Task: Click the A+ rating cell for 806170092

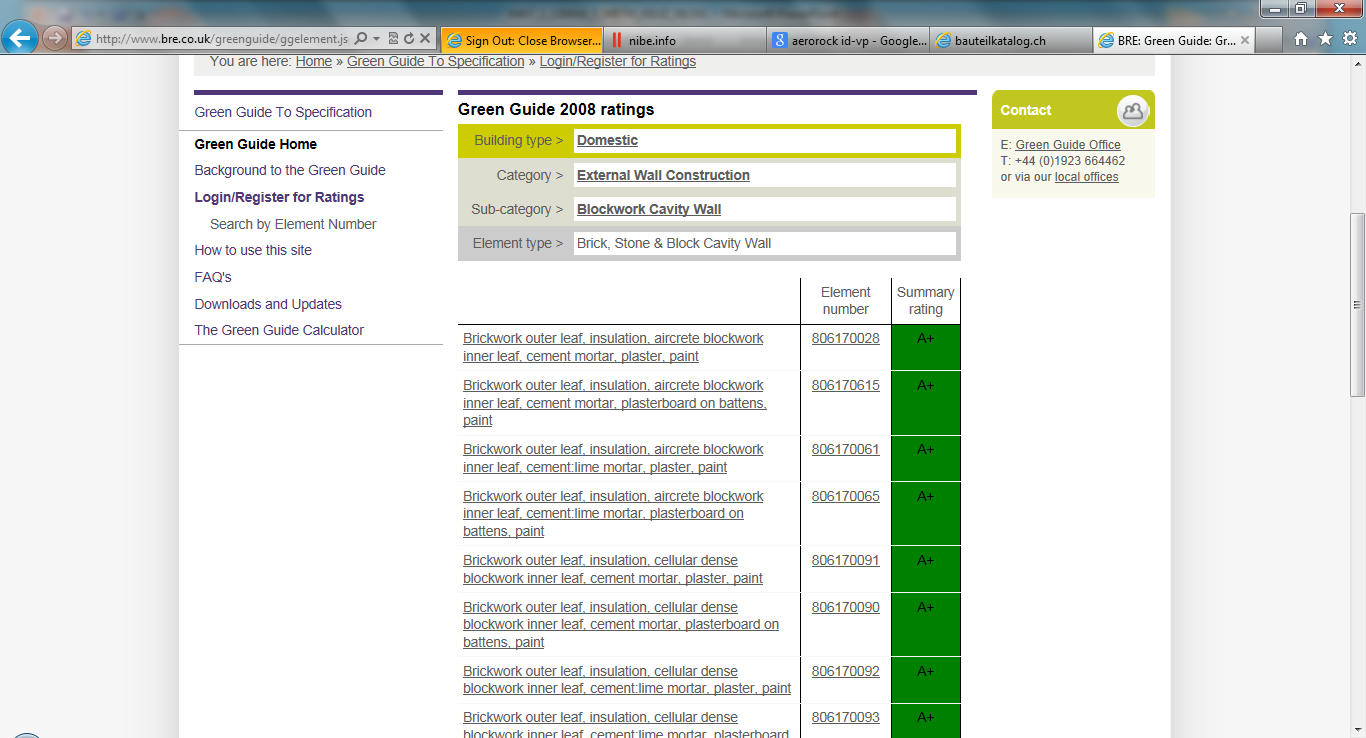Action: (926, 680)
